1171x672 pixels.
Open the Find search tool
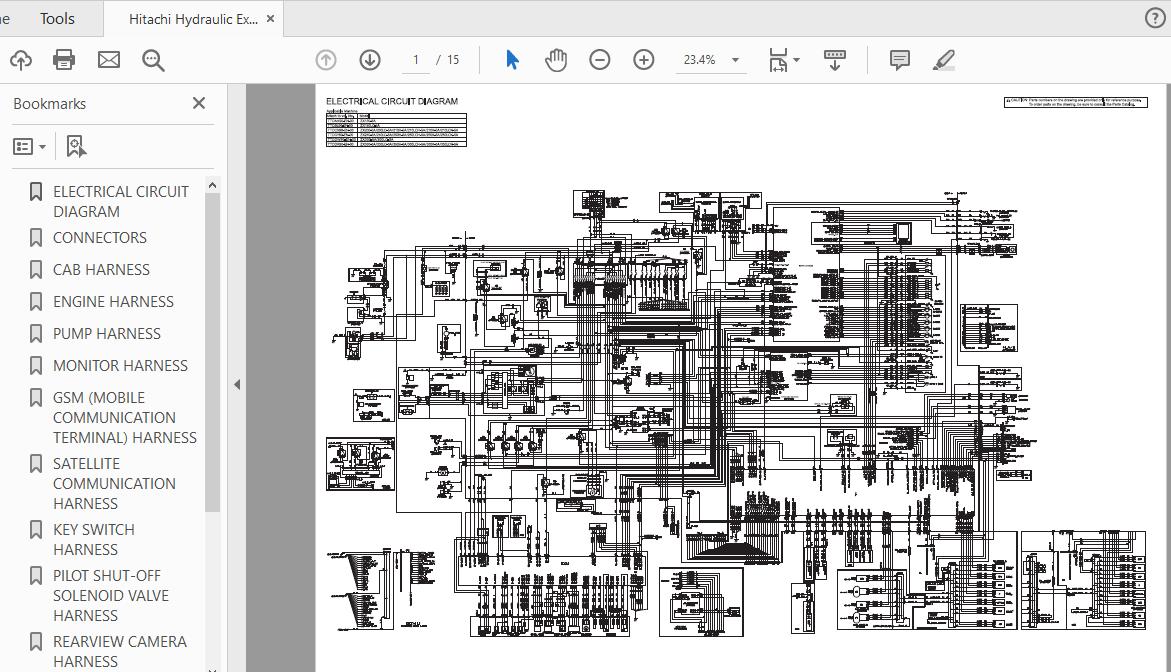coord(152,59)
